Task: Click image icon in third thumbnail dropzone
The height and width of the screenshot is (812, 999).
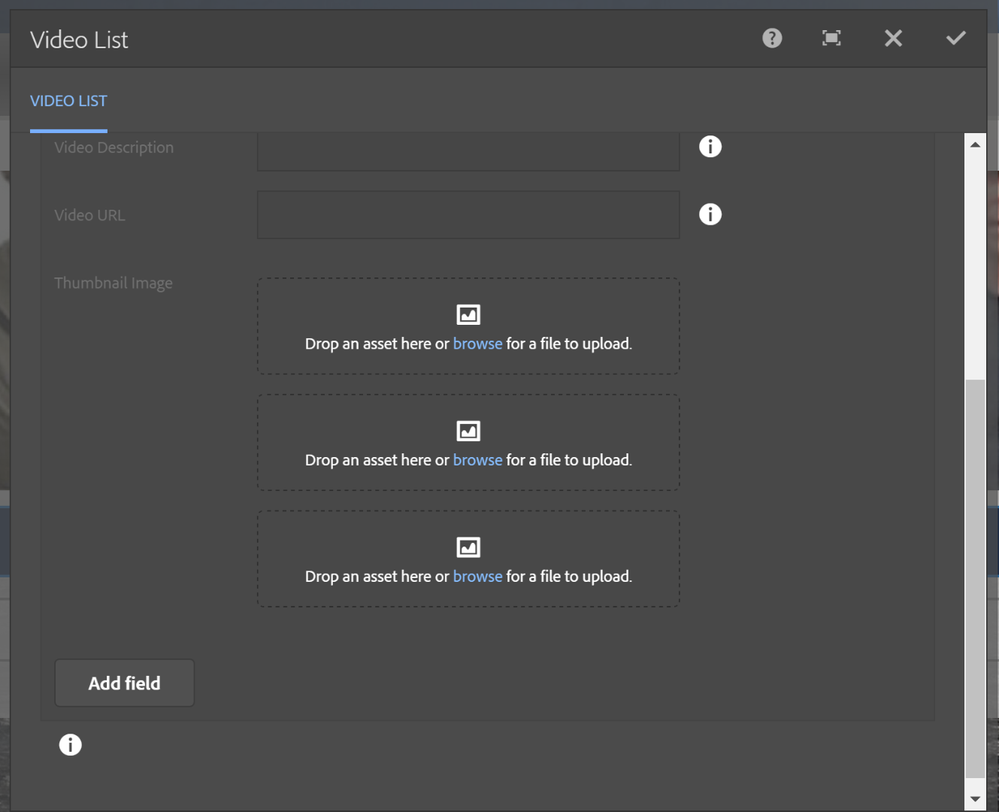Action: [x=468, y=548]
